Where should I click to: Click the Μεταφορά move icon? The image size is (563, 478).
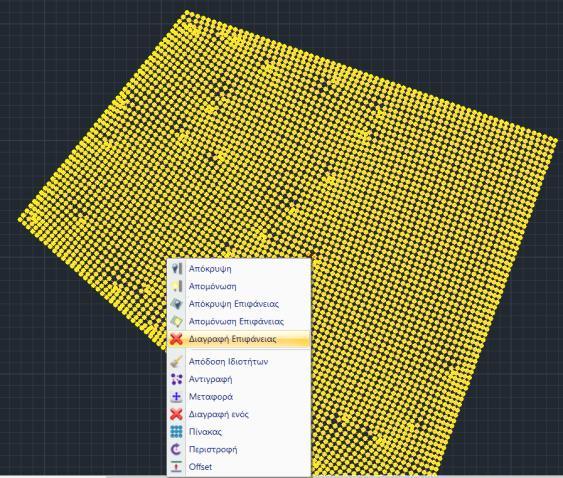[176, 397]
